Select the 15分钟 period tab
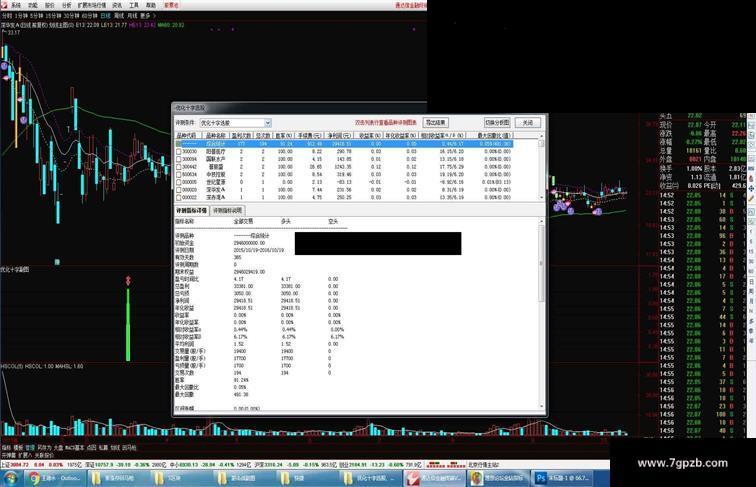The height and width of the screenshot is (487, 756). click(x=53, y=16)
